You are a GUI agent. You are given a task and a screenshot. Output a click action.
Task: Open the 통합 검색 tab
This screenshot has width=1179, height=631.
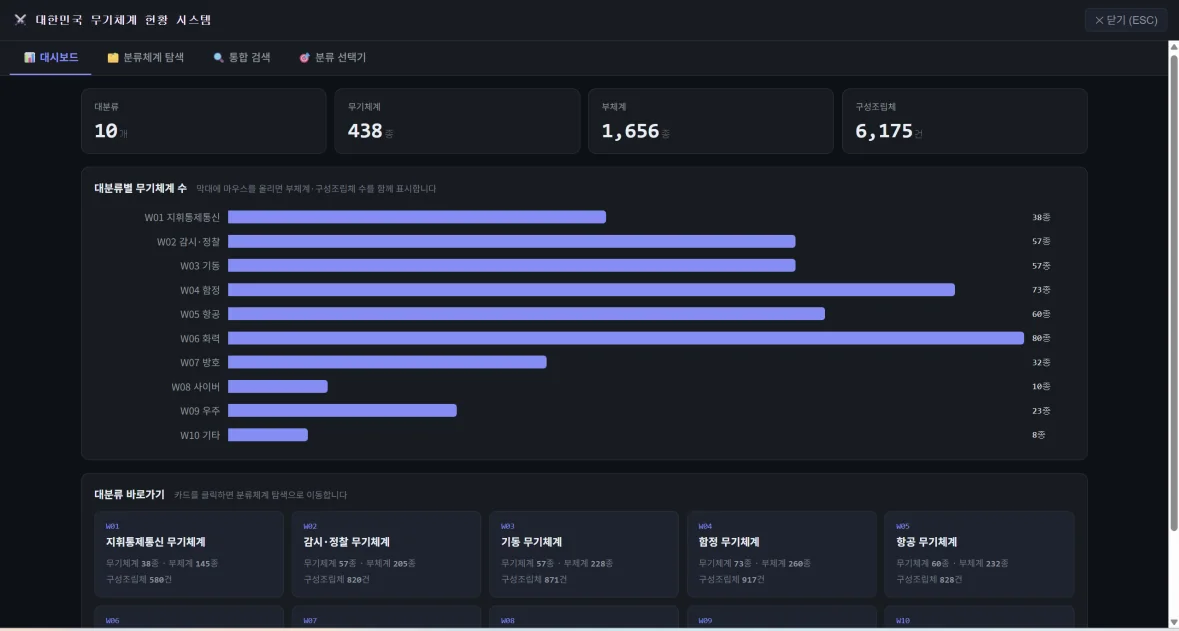tap(241, 57)
